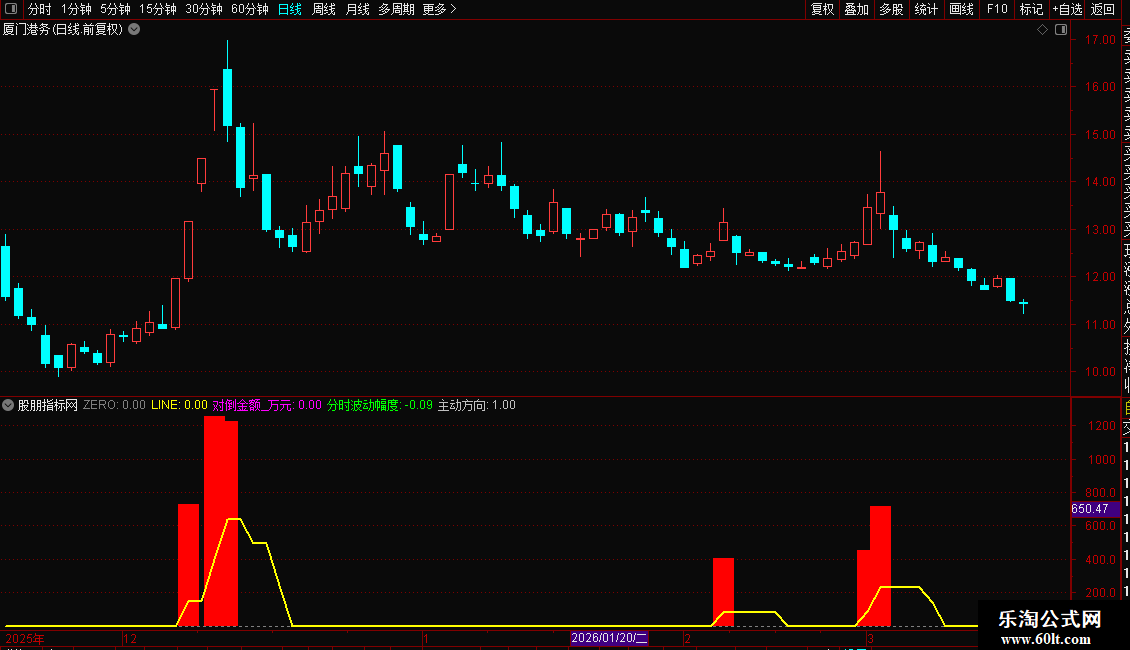Screen dimensions: 1130x650
Task: Click the 10.00 price axis label
Action: (x=1100, y=372)
